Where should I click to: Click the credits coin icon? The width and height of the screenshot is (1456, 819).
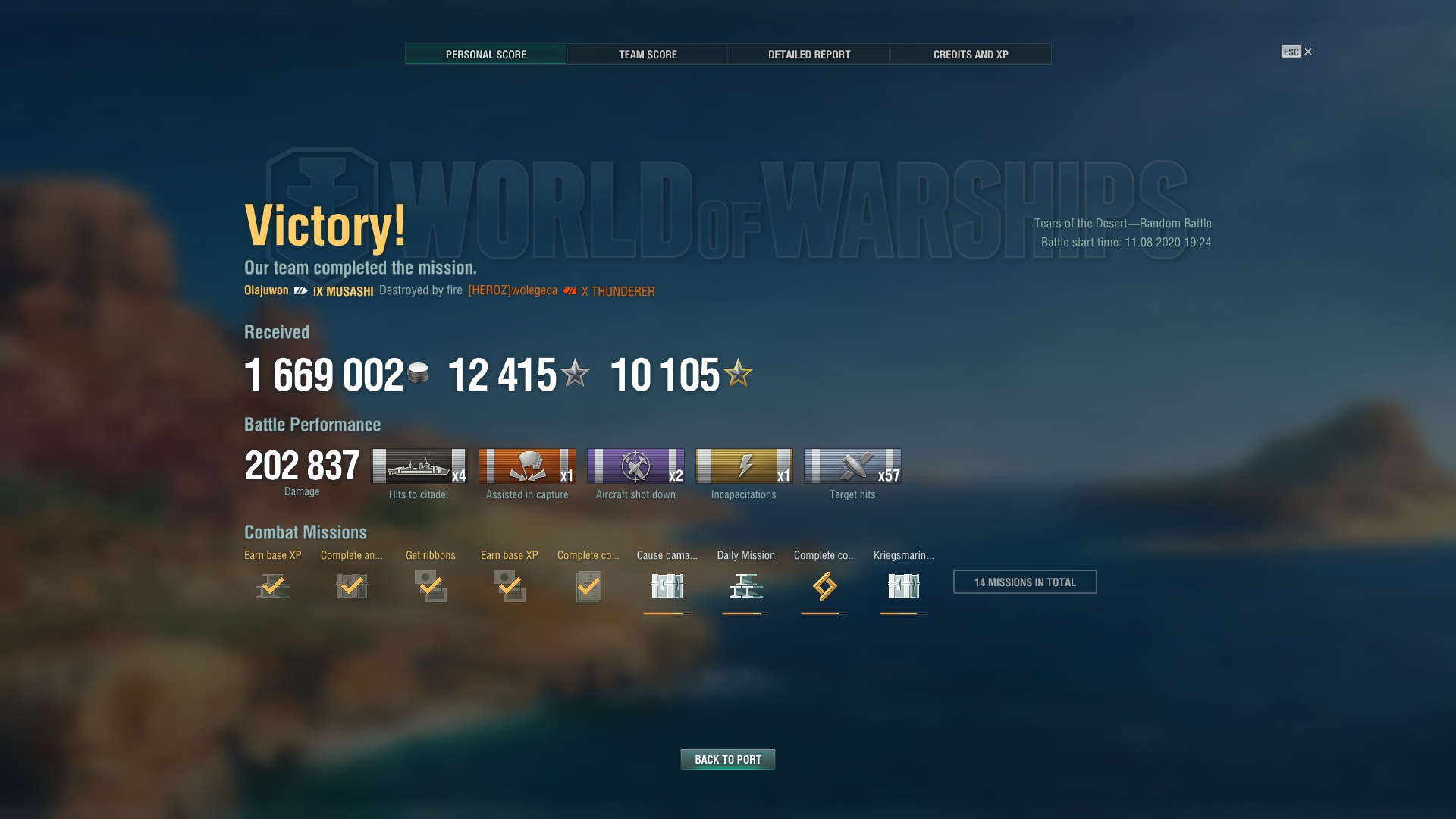point(418,373)
